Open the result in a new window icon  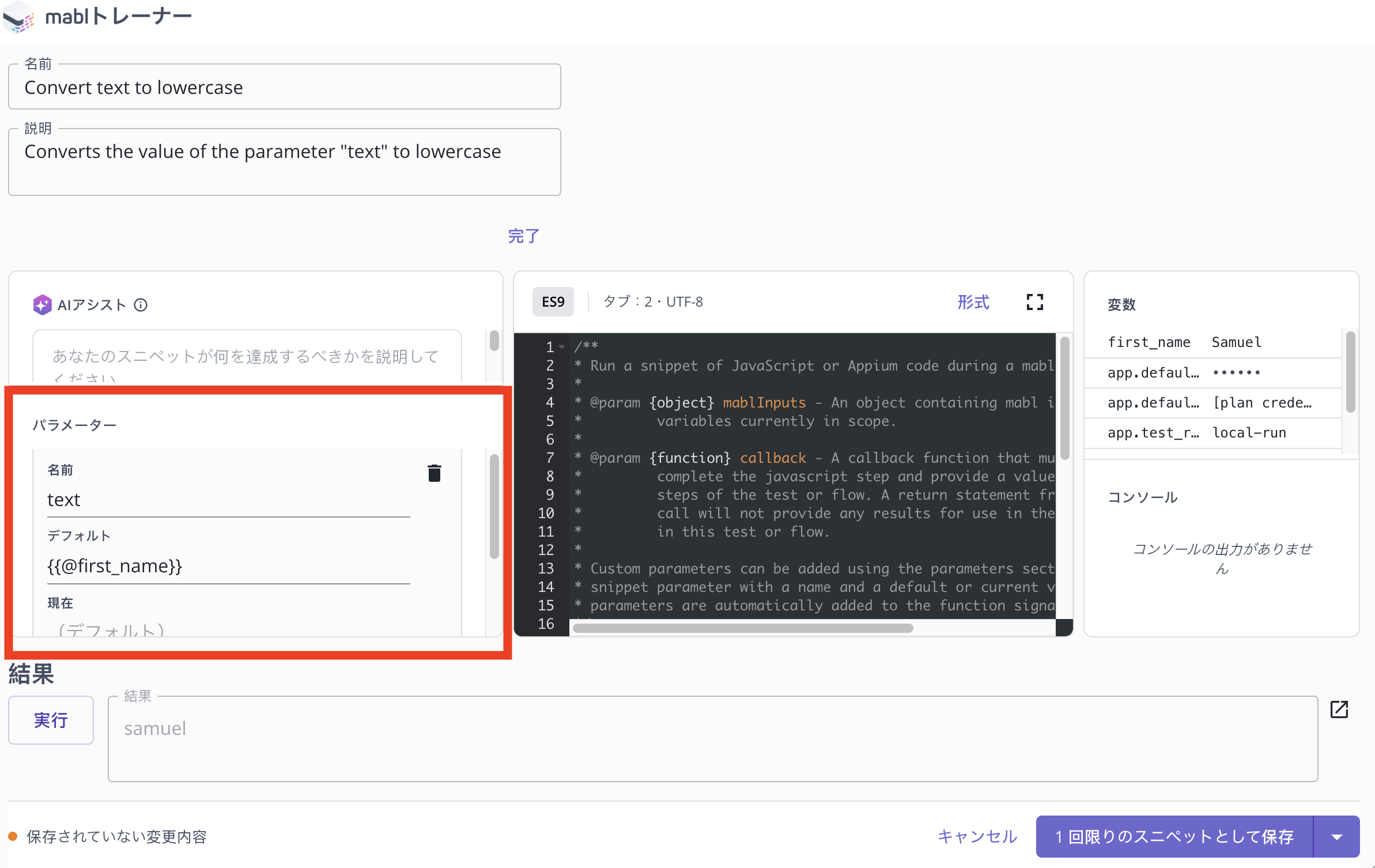click(1339, 710)
